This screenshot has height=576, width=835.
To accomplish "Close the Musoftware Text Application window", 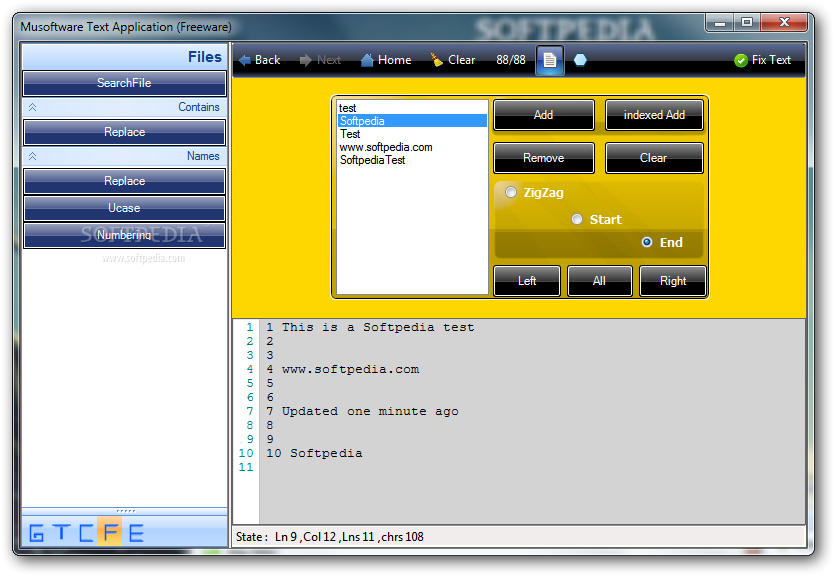I will [x=784, y=22].
